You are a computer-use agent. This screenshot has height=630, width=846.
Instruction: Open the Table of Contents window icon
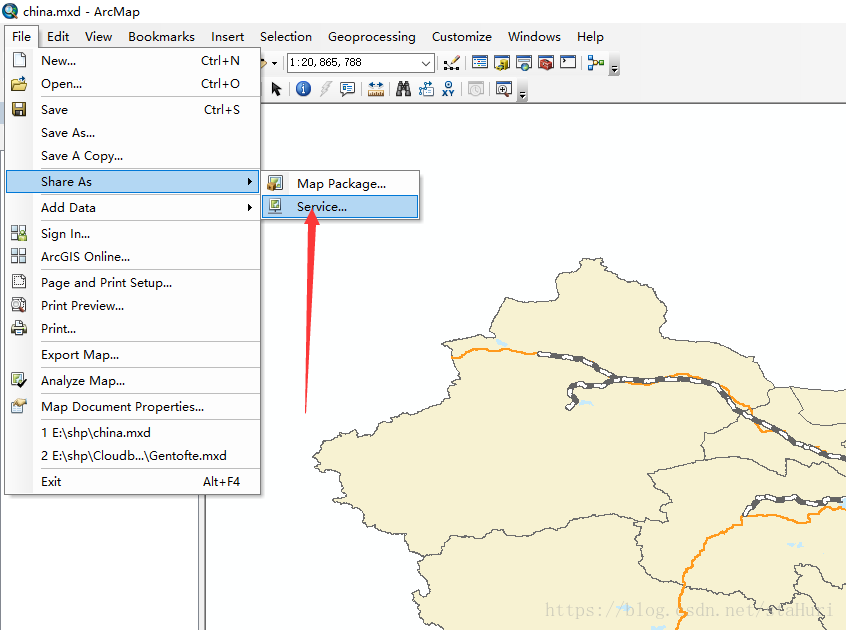480,63
